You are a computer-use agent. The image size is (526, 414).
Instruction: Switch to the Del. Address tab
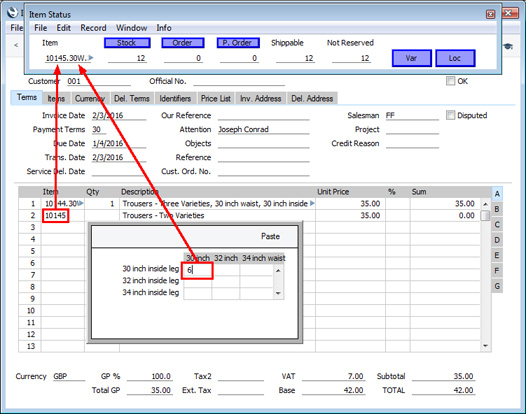(x=312, y=99)
